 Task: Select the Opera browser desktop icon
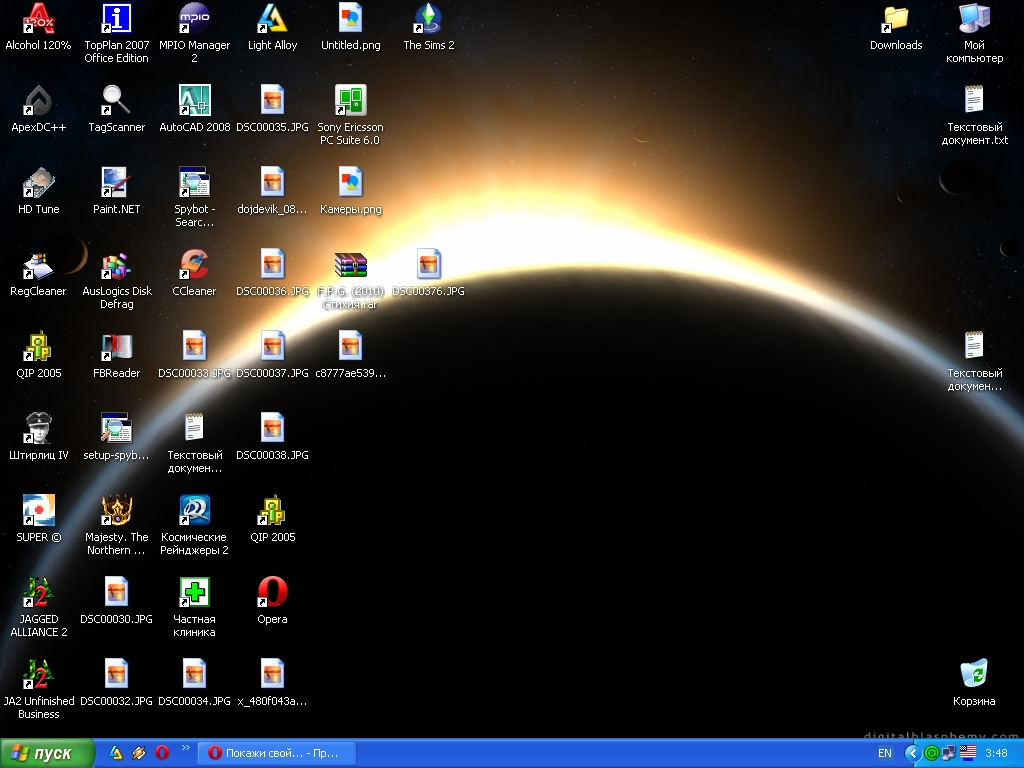point(272,593)
